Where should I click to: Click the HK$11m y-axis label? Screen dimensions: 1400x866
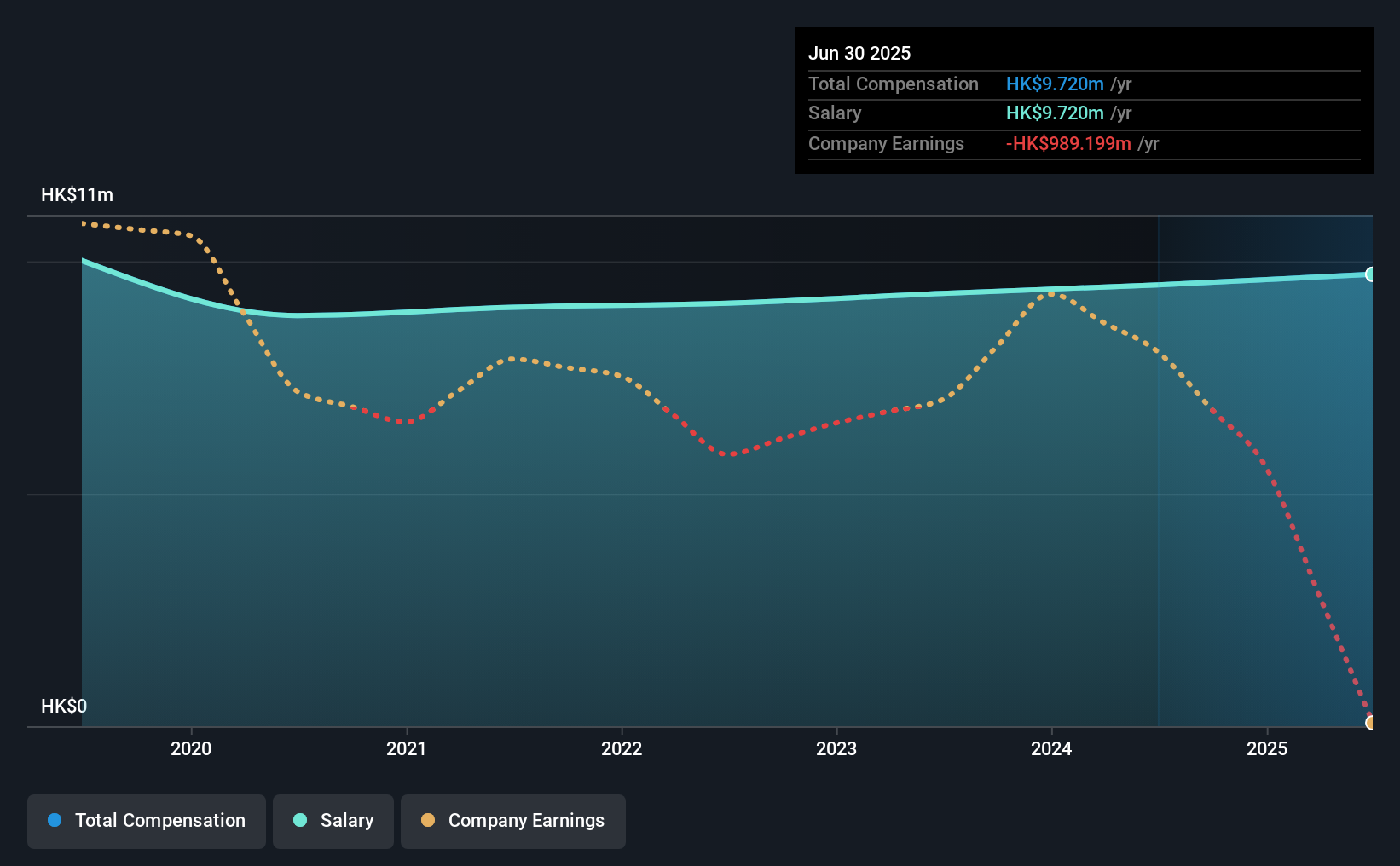click(77, 195)
